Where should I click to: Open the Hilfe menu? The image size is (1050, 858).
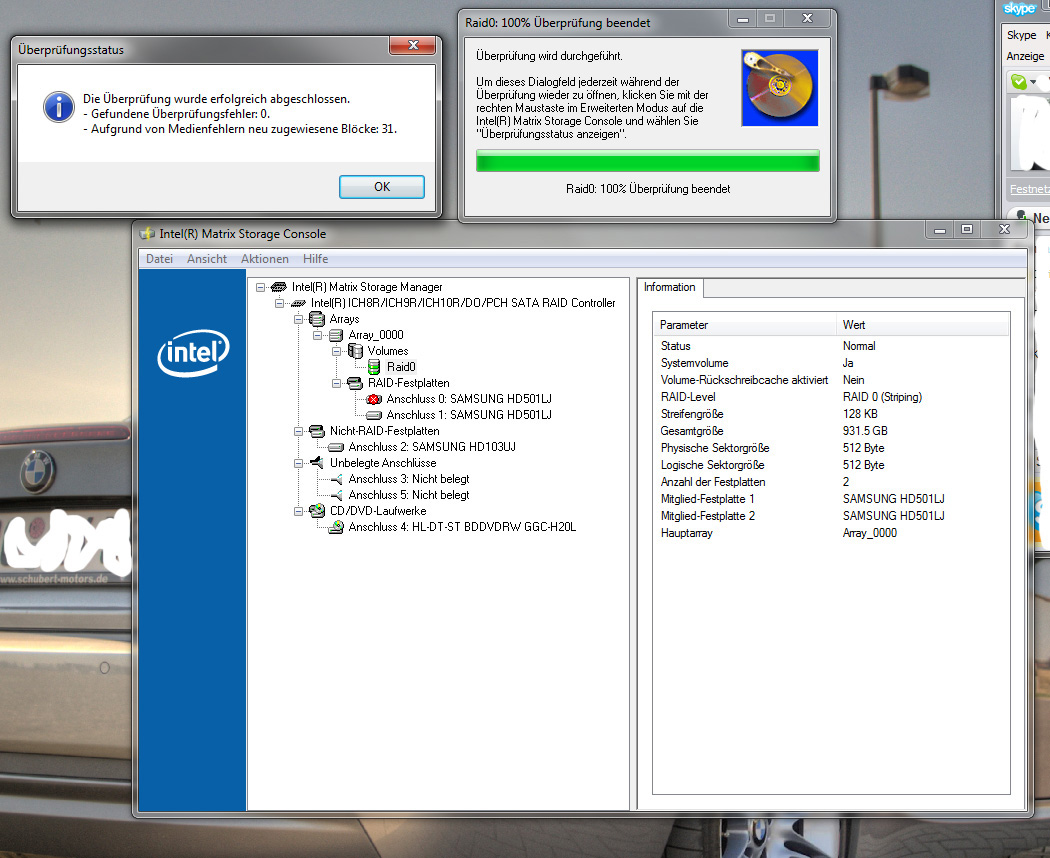click(x=315, y=259)
